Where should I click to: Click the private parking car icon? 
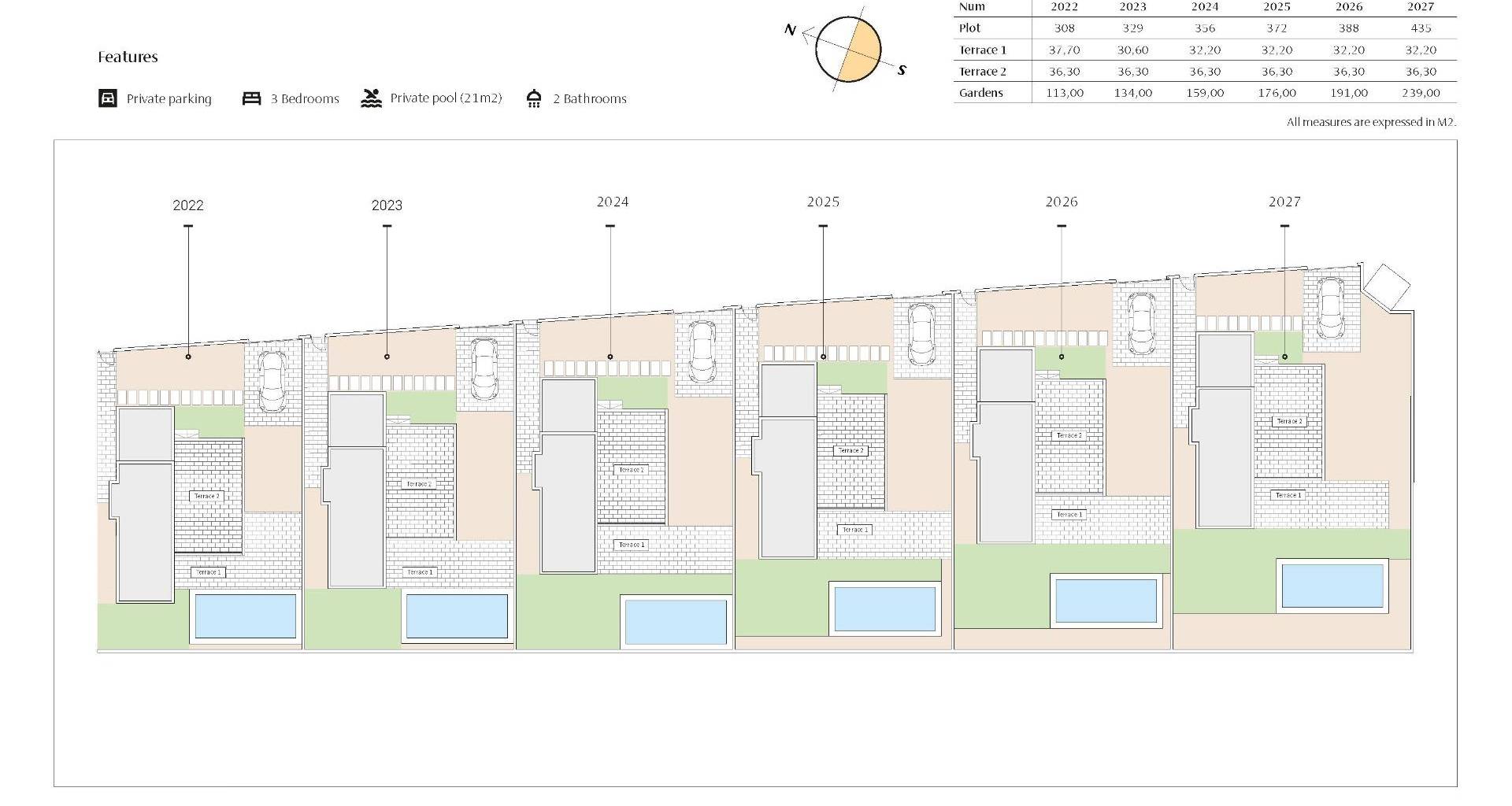coord(107,98)
